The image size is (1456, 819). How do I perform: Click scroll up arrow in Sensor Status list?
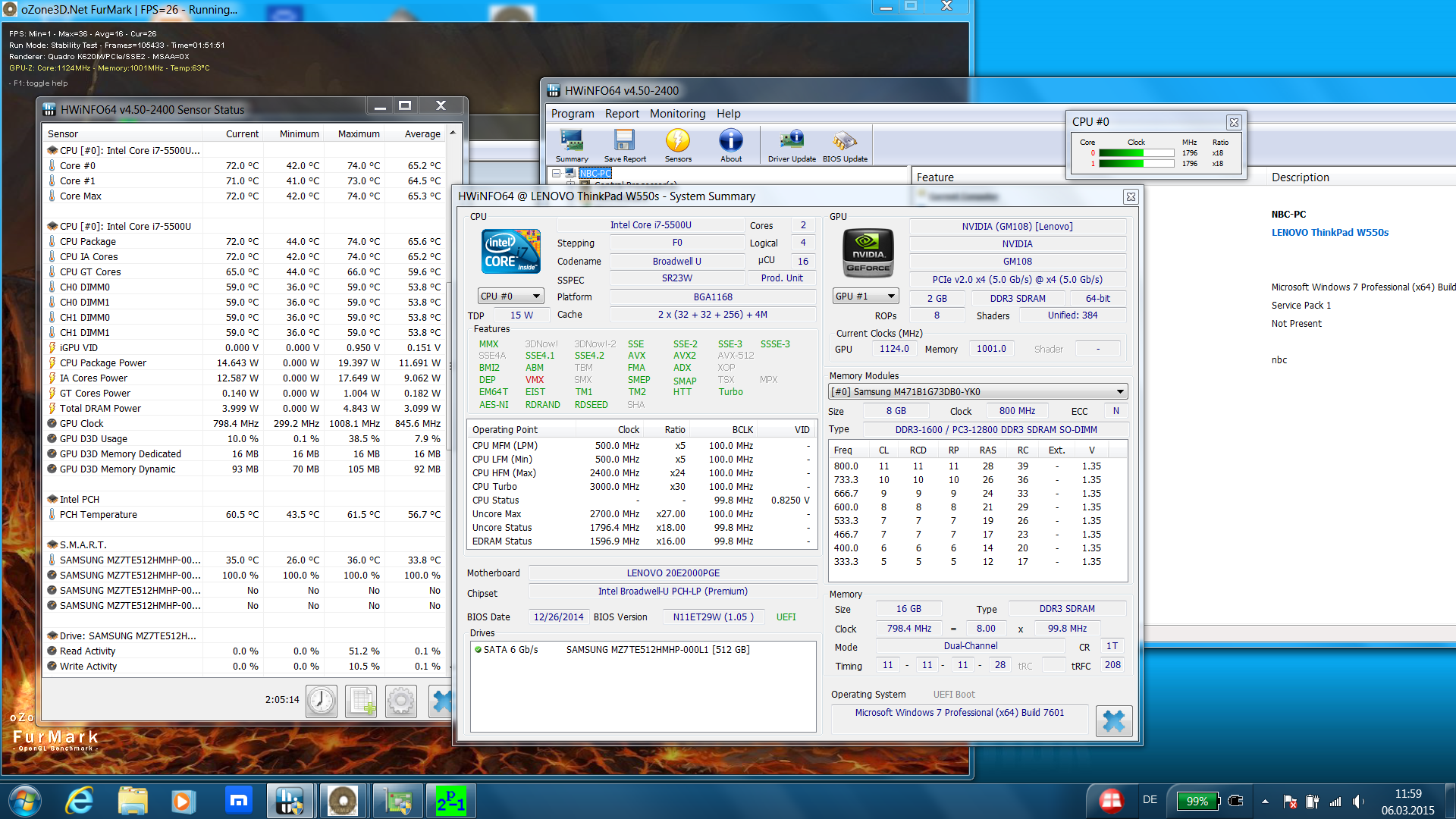coord(453,133)
